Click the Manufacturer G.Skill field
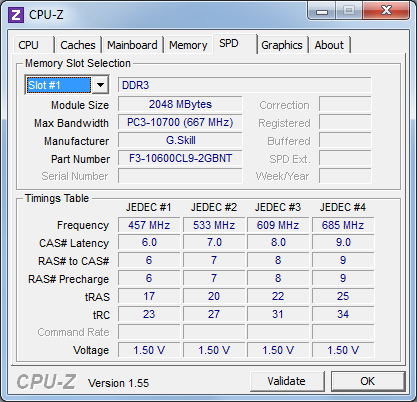417x402 pixels. (x=180, y=140)
